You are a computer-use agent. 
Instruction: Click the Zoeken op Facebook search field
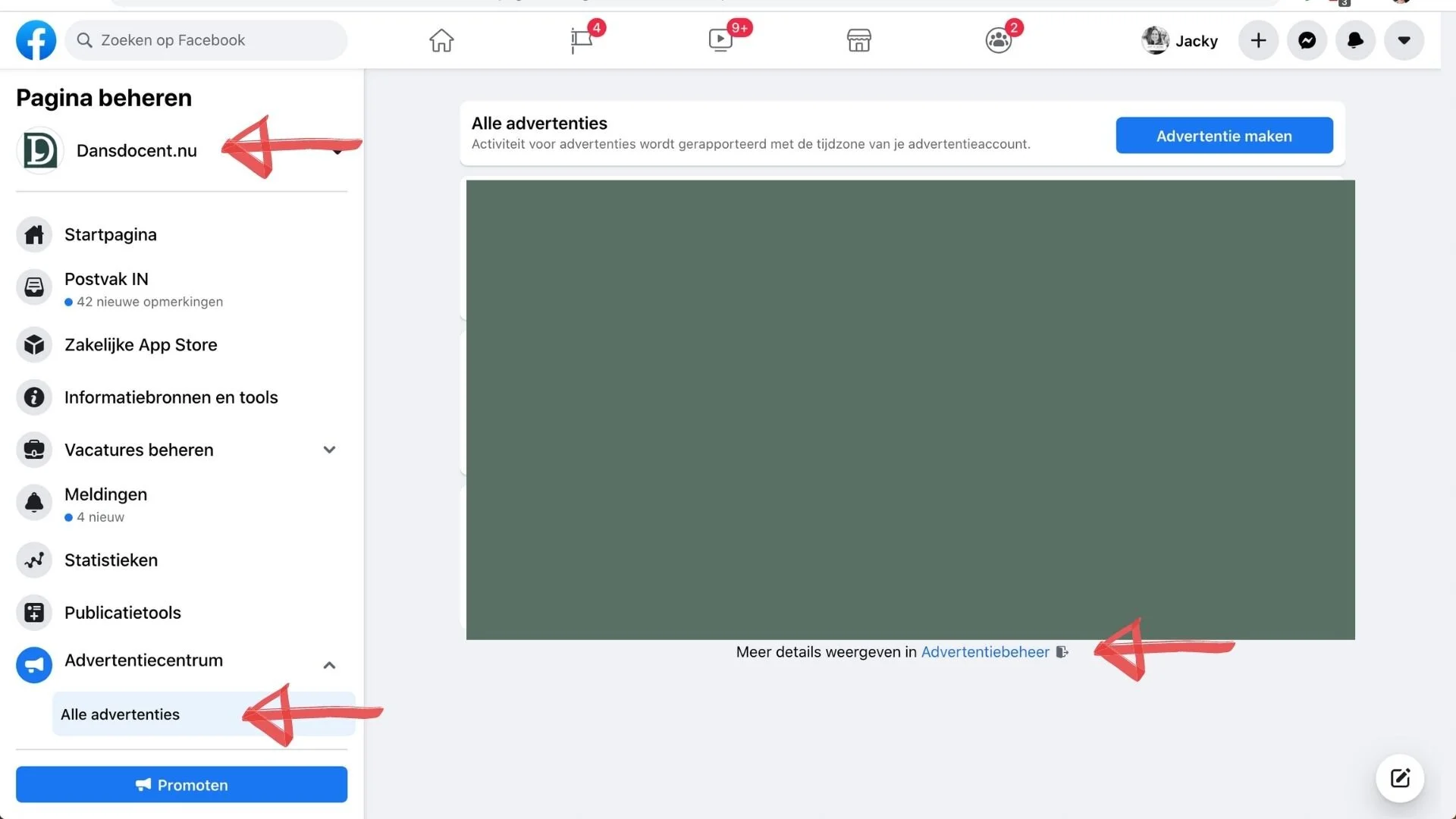(206, 40)
